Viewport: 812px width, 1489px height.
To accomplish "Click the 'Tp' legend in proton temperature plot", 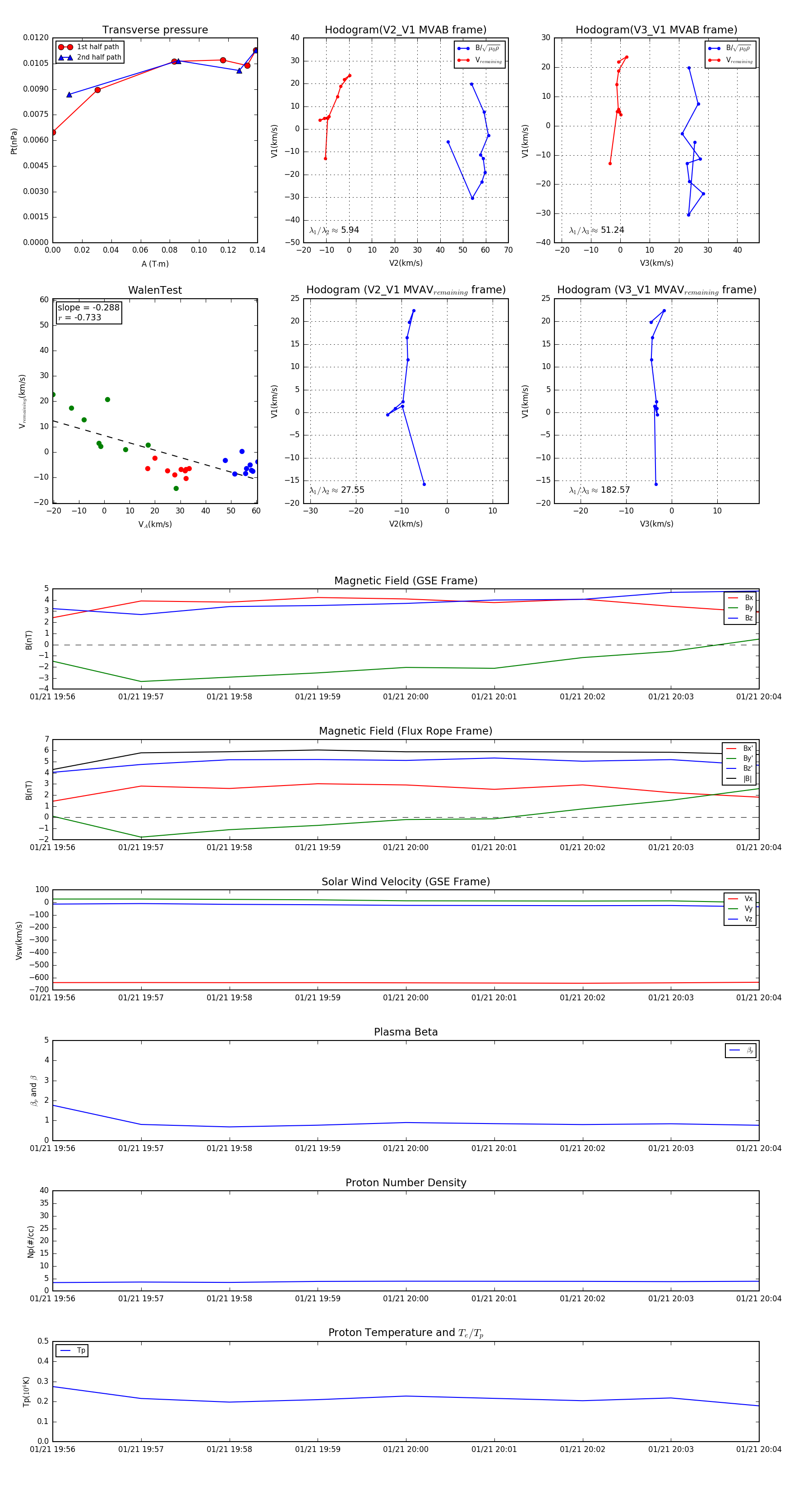I will coord(72,1351).
